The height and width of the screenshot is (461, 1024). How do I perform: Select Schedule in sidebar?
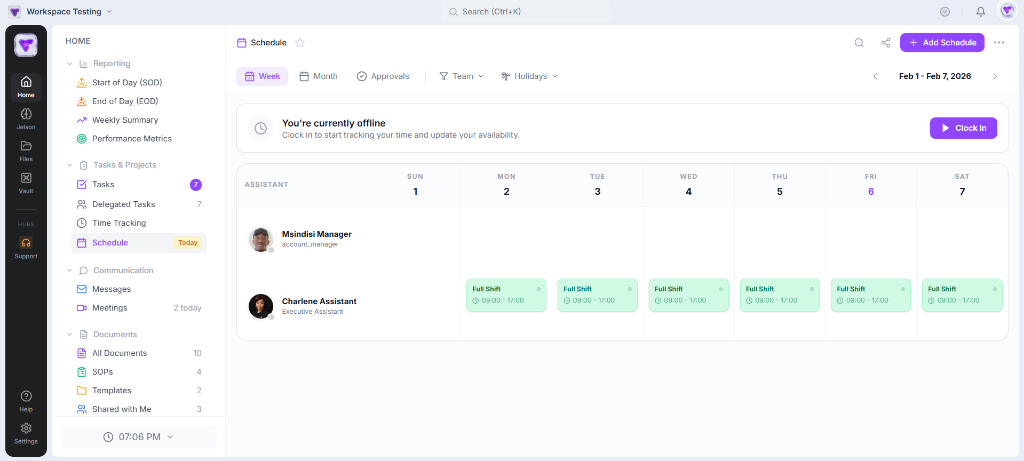coord(138,243)
